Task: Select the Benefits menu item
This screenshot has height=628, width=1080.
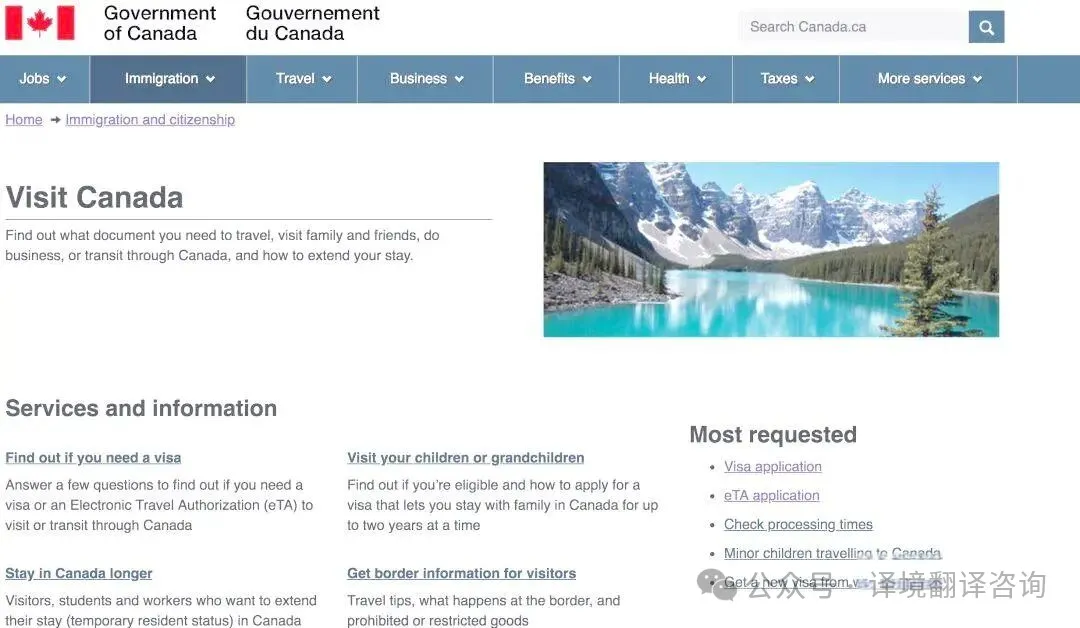Action: (557, 79)
